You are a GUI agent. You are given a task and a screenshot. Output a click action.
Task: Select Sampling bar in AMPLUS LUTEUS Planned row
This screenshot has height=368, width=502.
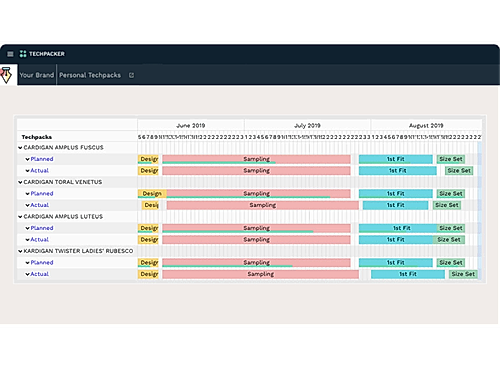[256, 228]
